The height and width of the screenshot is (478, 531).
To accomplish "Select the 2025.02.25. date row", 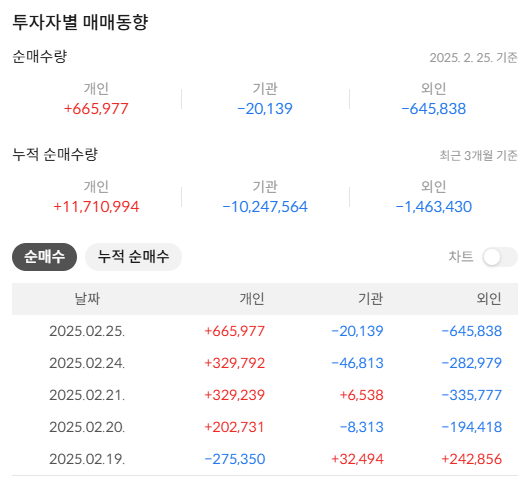I will 265,331.
